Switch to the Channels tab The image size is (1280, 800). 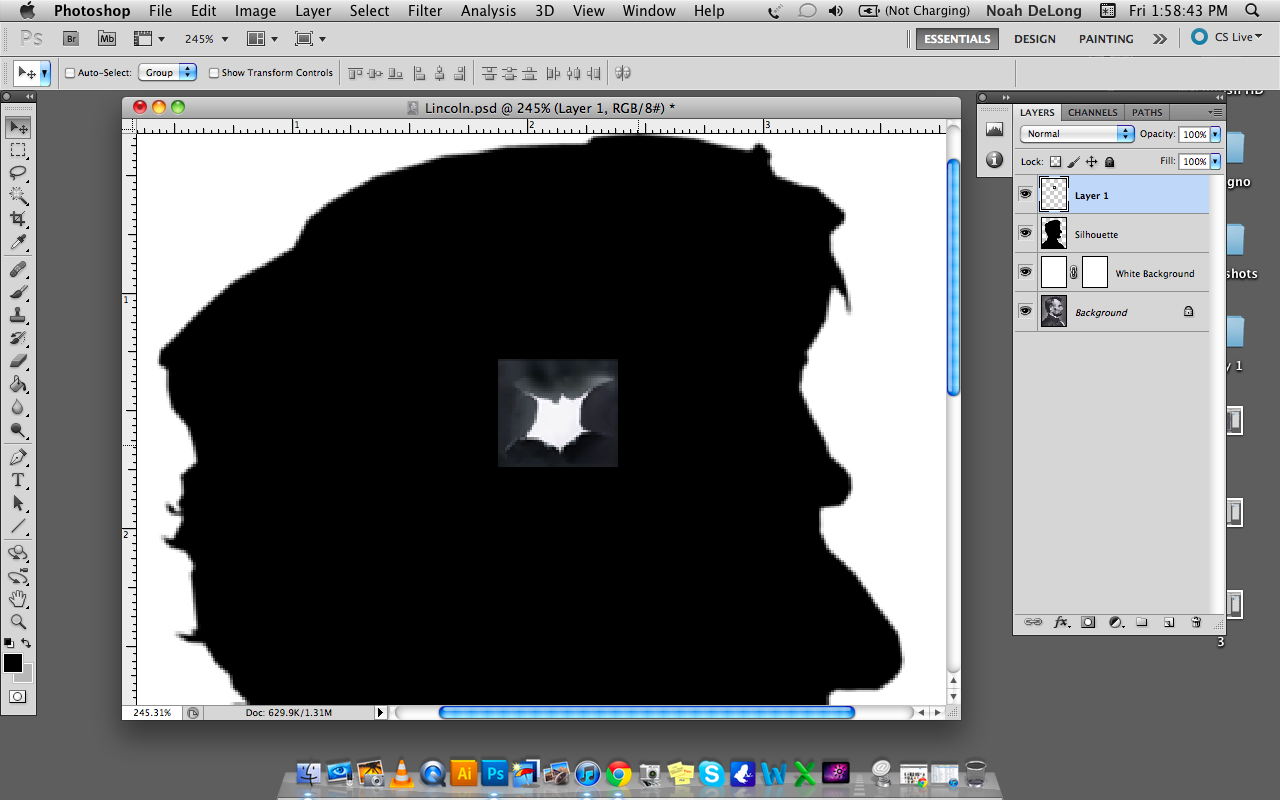coord(1092,112)
